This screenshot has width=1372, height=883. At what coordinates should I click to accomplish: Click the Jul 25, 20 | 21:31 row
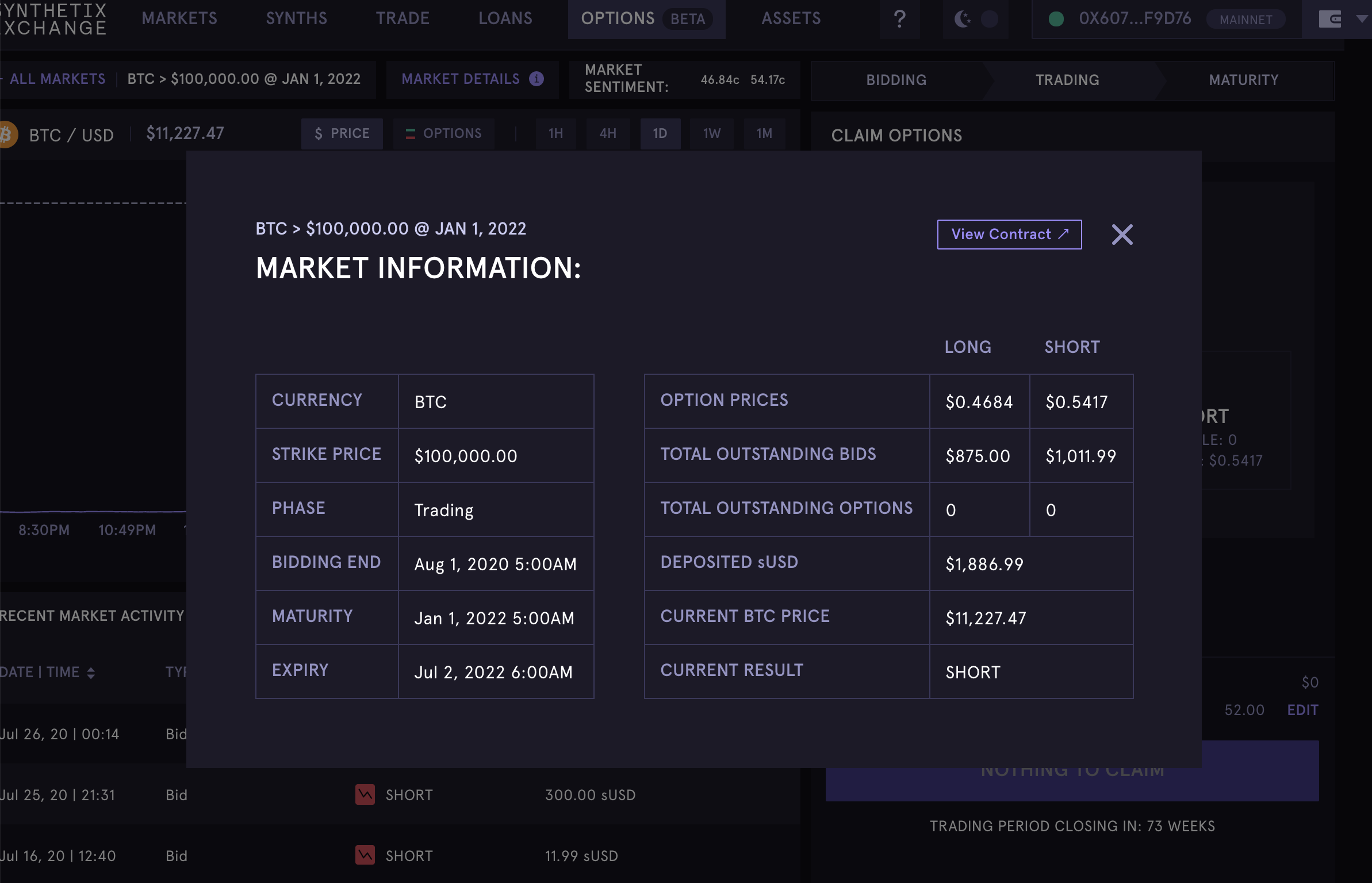(400, 795)
